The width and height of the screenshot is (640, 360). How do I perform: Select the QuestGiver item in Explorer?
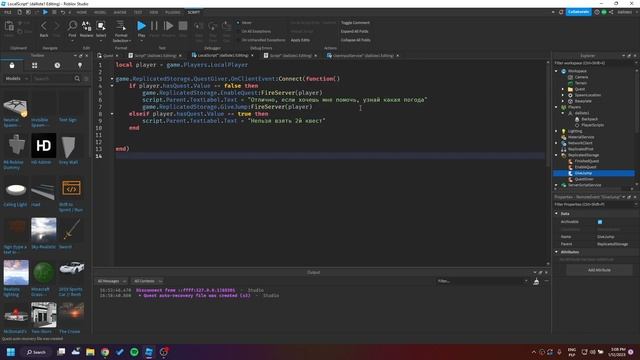coord(584,179)
